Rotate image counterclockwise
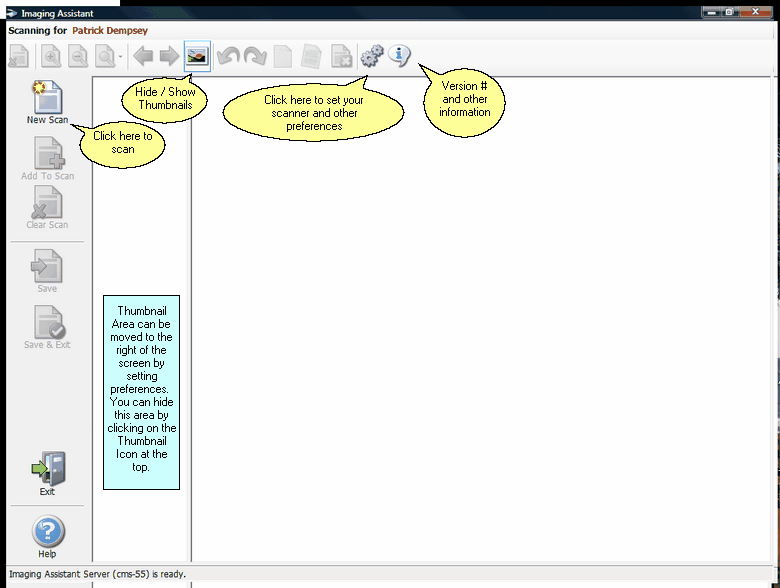Image resolution: width=780 pixels, height=588 pixels. click(x=229, y=57)
